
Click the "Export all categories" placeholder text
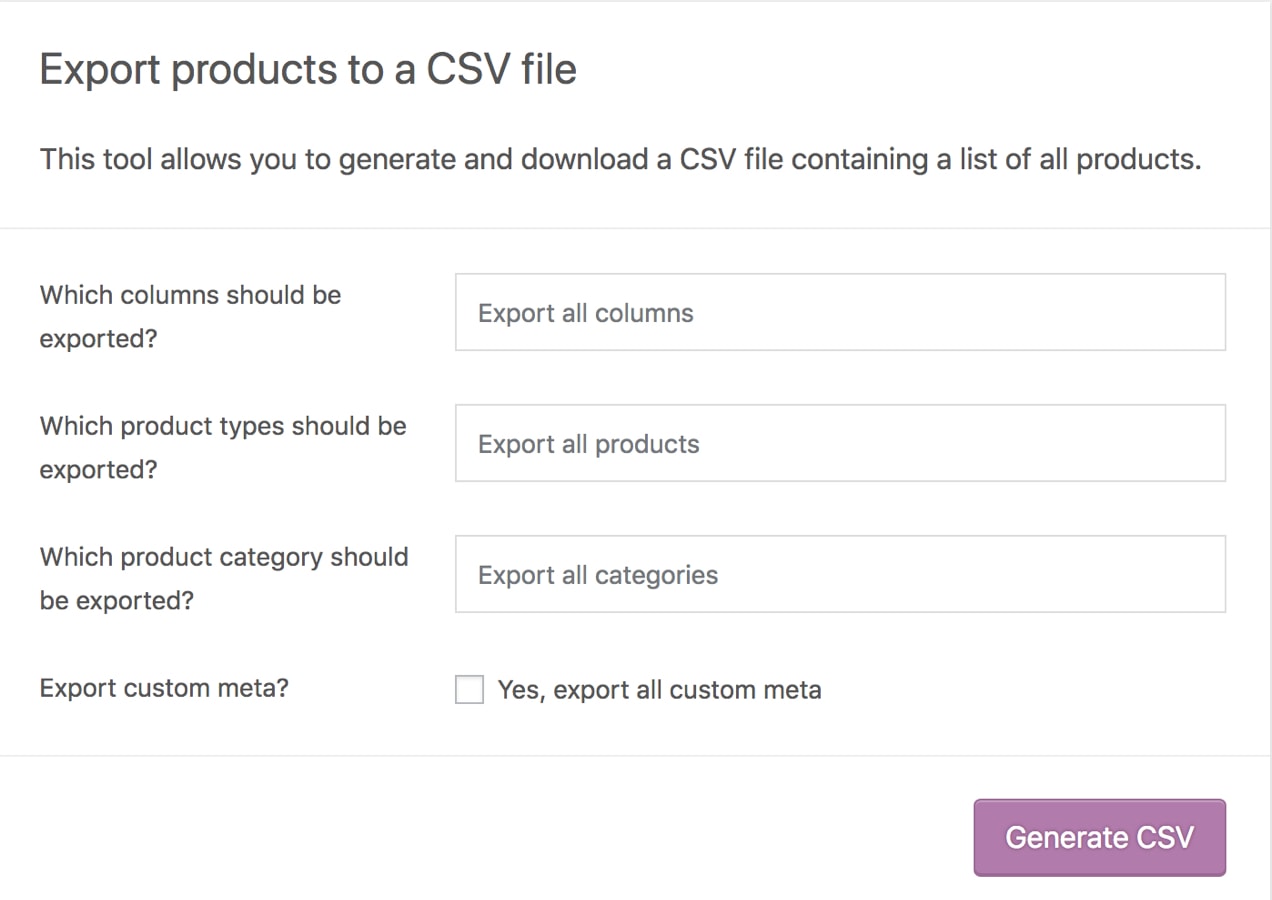point(597,575)
